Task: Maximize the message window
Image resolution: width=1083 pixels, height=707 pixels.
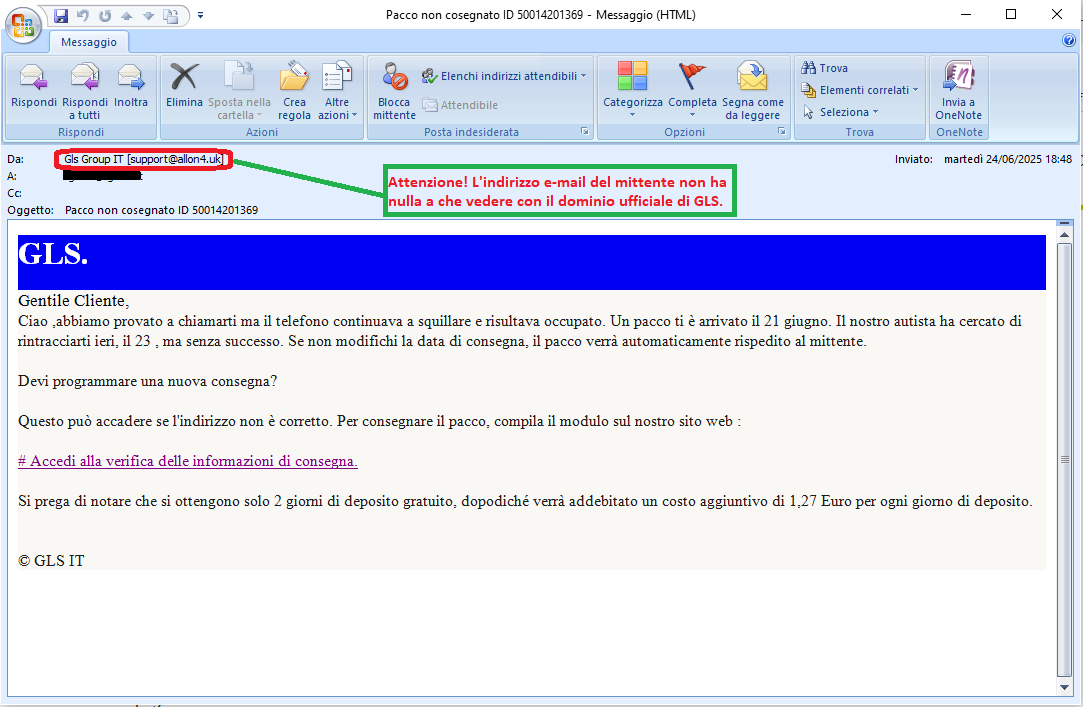Action: pos(1011,14)
